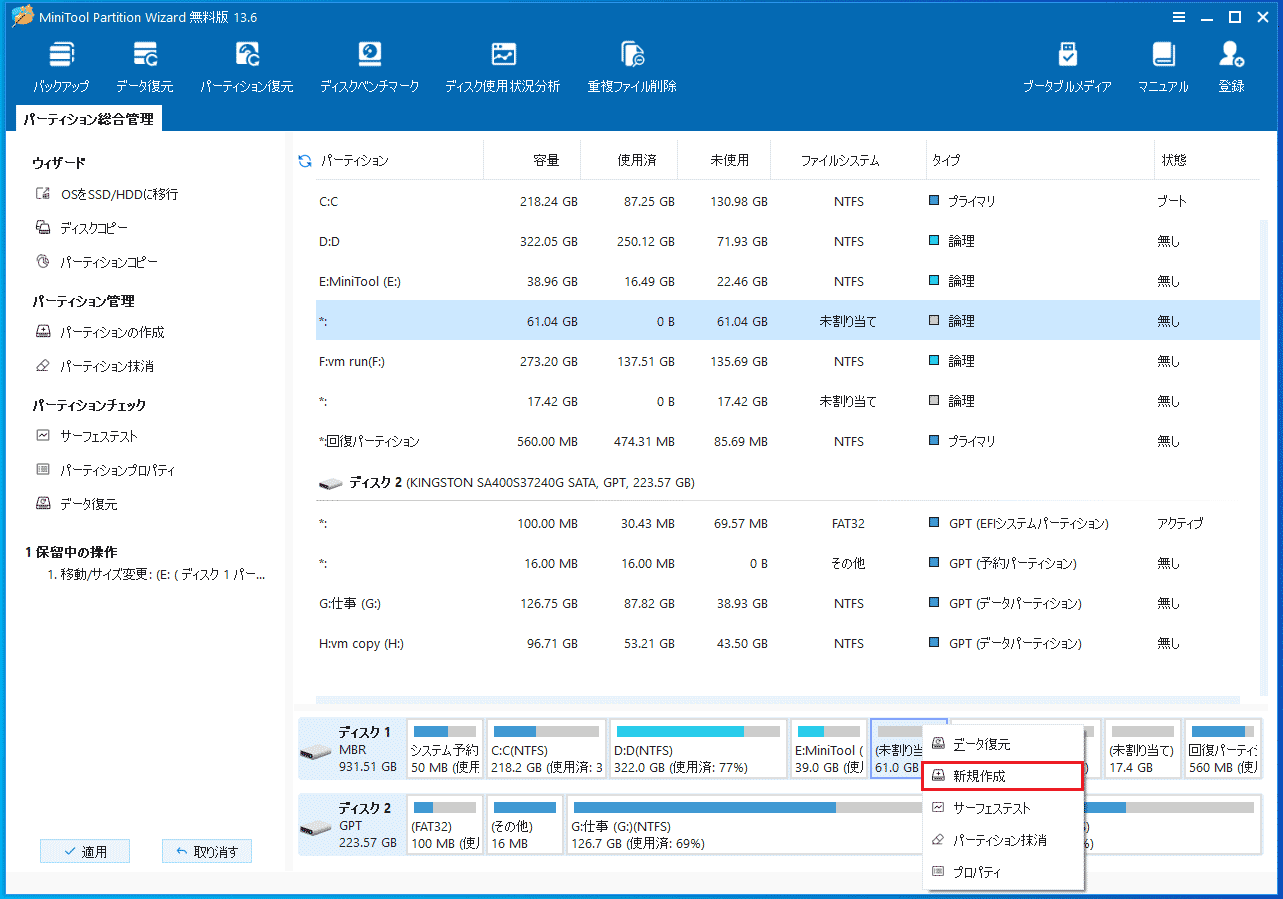Select (FAT32) 100 MB block

[445, 825]
